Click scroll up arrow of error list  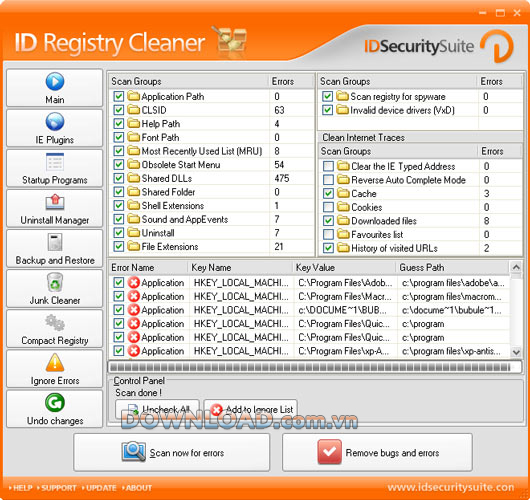pyautogui.click(x=516, y=267)
